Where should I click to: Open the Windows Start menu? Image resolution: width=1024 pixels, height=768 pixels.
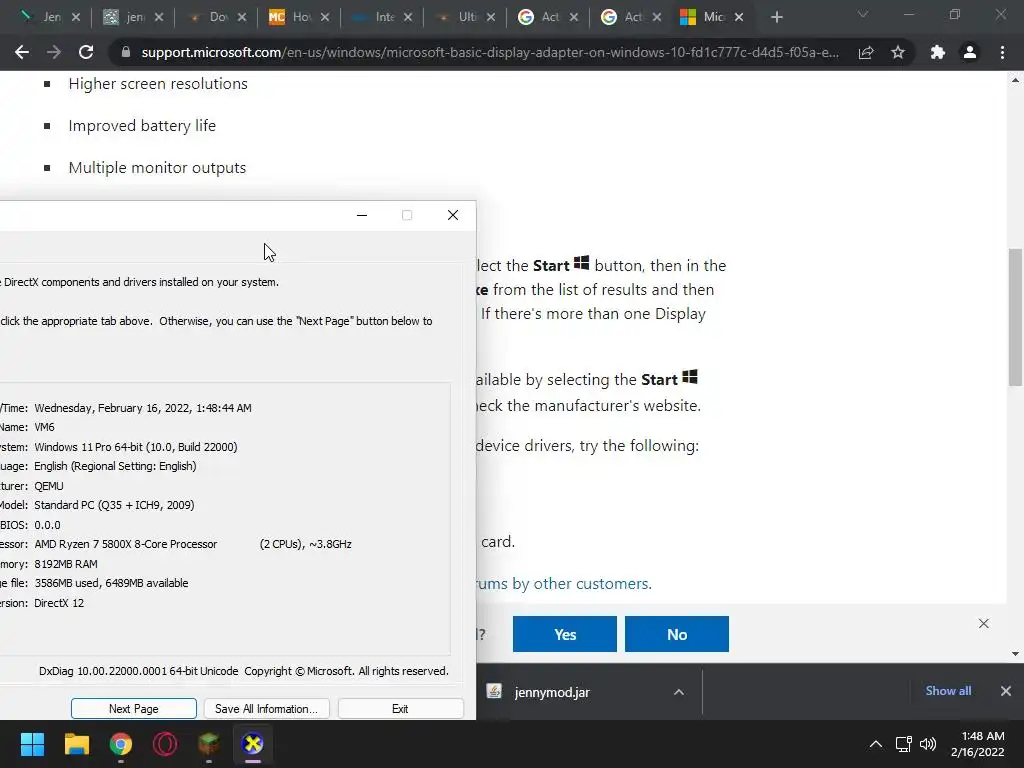[32, 744]
